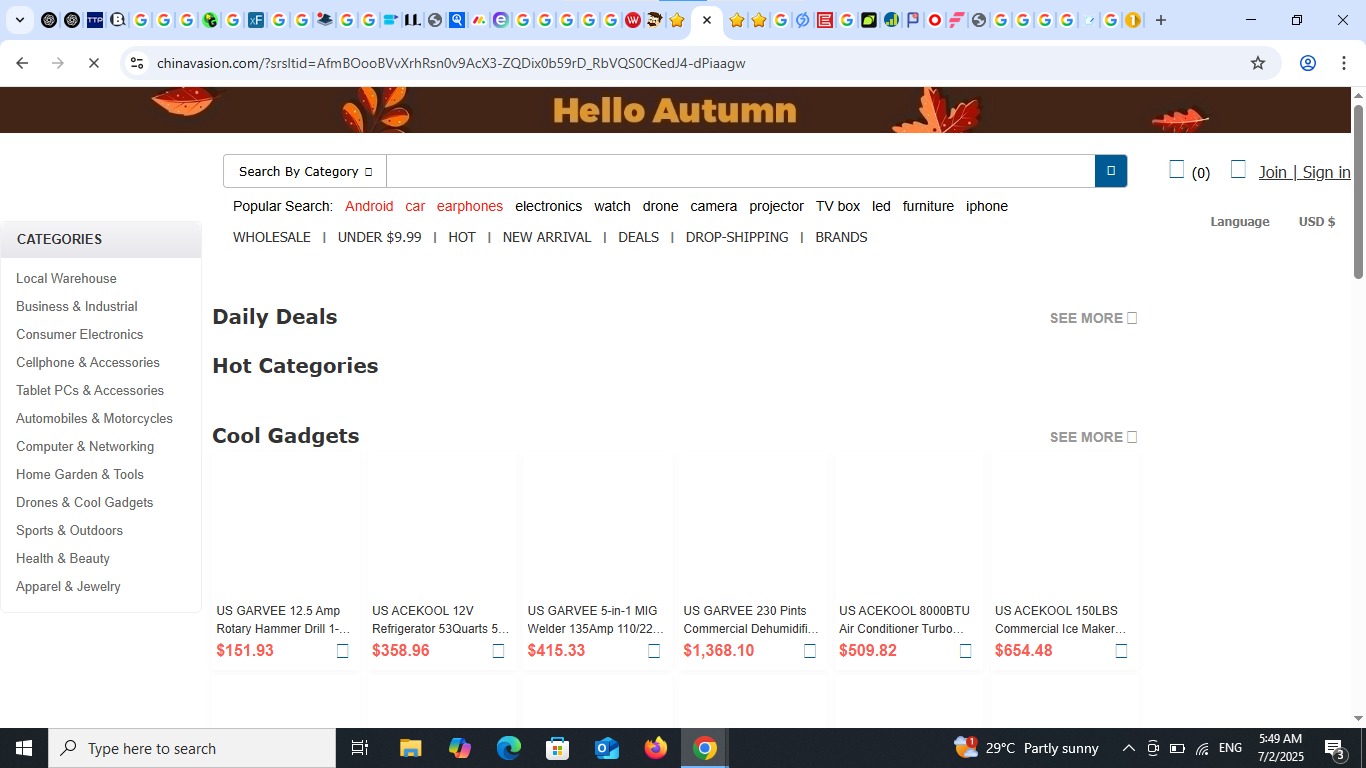Open Microsoft Store from the taskbar
Screen dimensions: 1366x768
click(558, 748)
